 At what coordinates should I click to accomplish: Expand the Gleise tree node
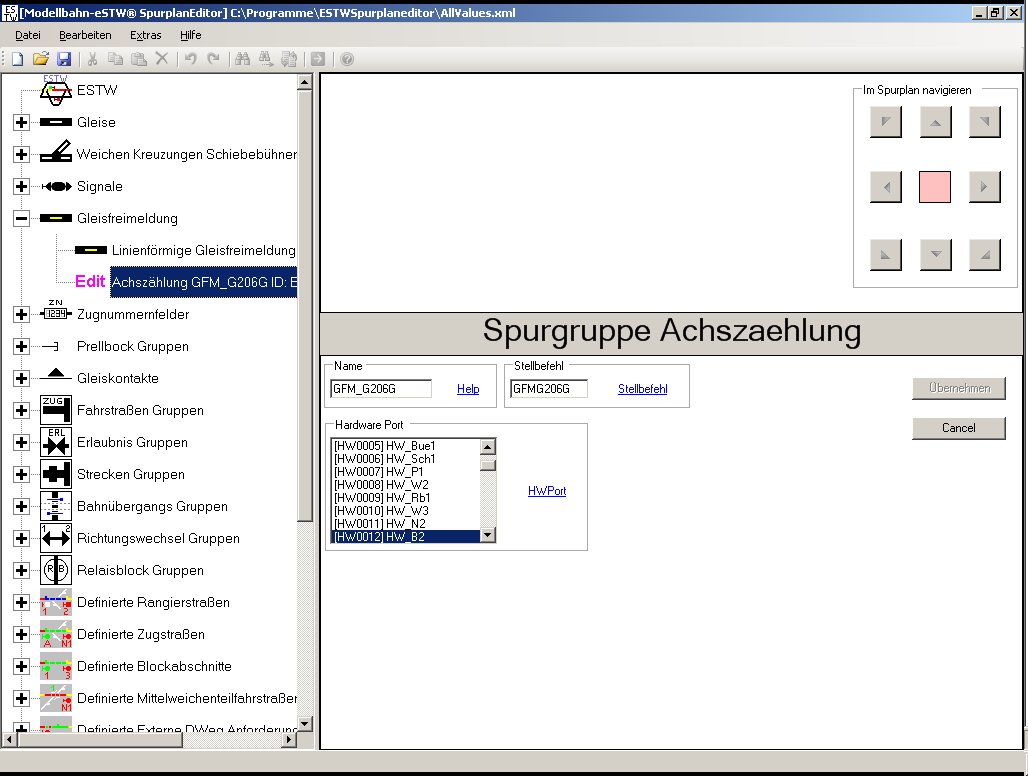[21, 122]
